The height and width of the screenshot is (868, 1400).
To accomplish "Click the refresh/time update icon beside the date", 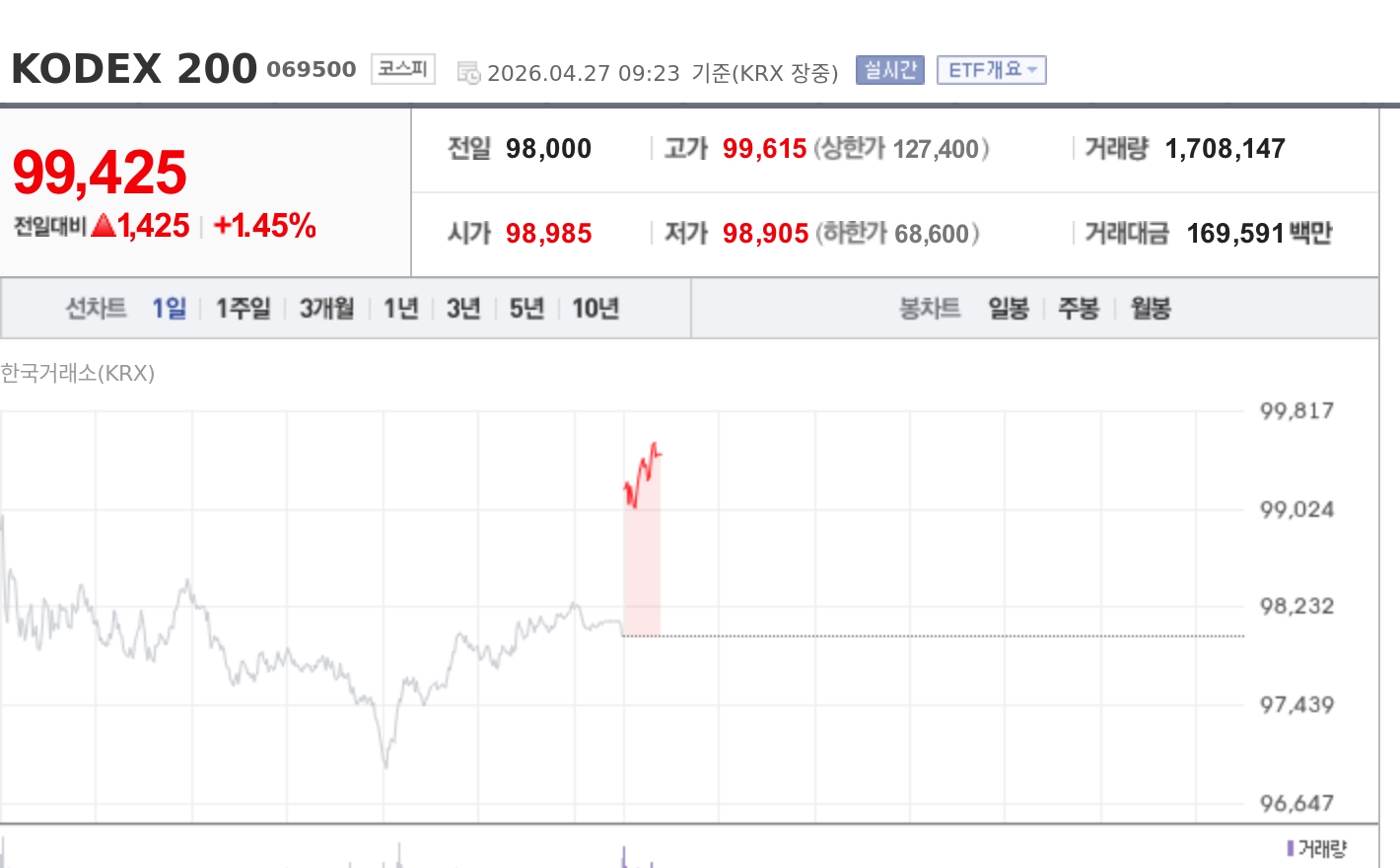I will click(x=465, y=71).
